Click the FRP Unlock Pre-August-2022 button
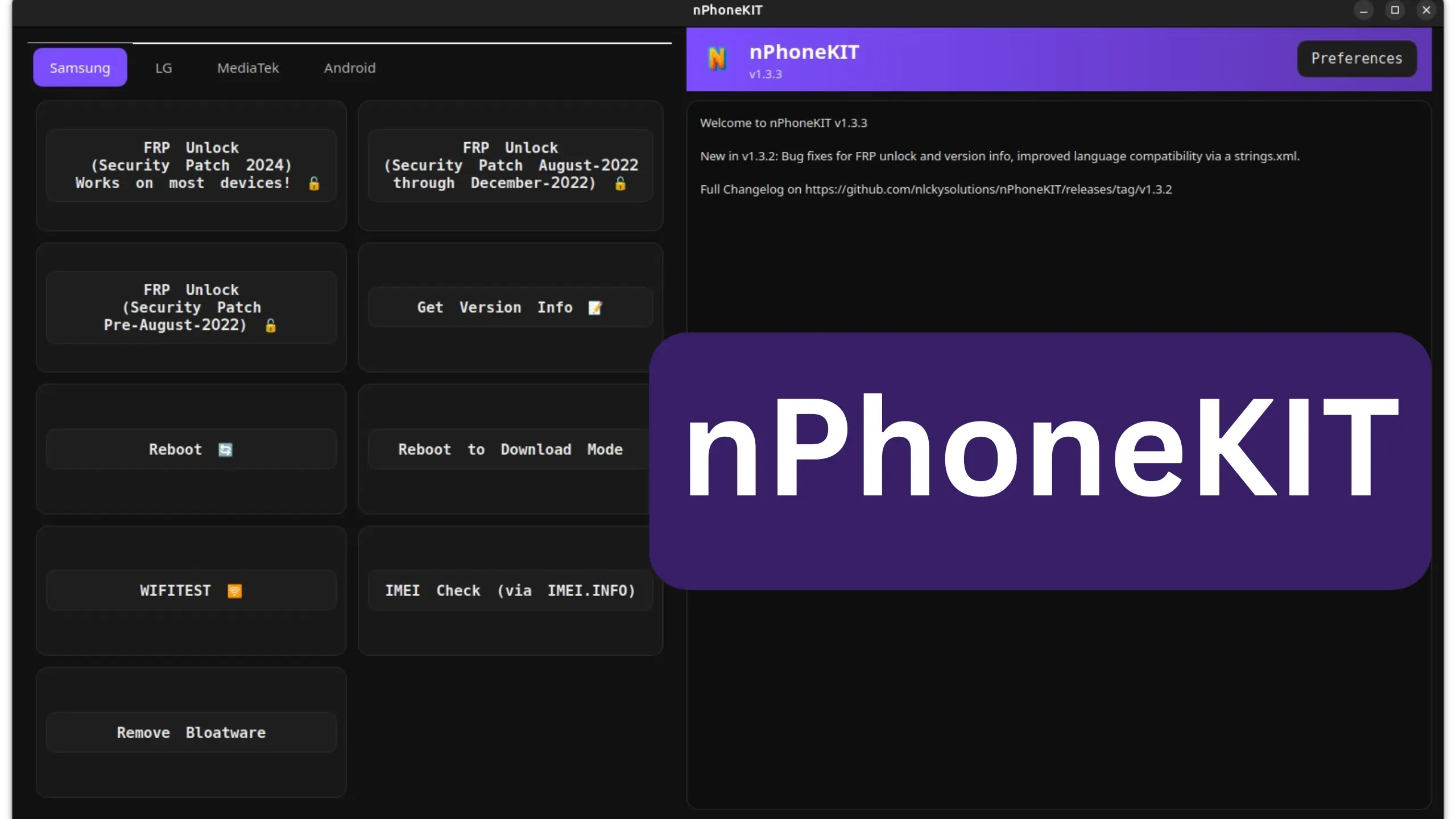The width and height of the screenshot is (1456, 819). [x=191, y=308]
